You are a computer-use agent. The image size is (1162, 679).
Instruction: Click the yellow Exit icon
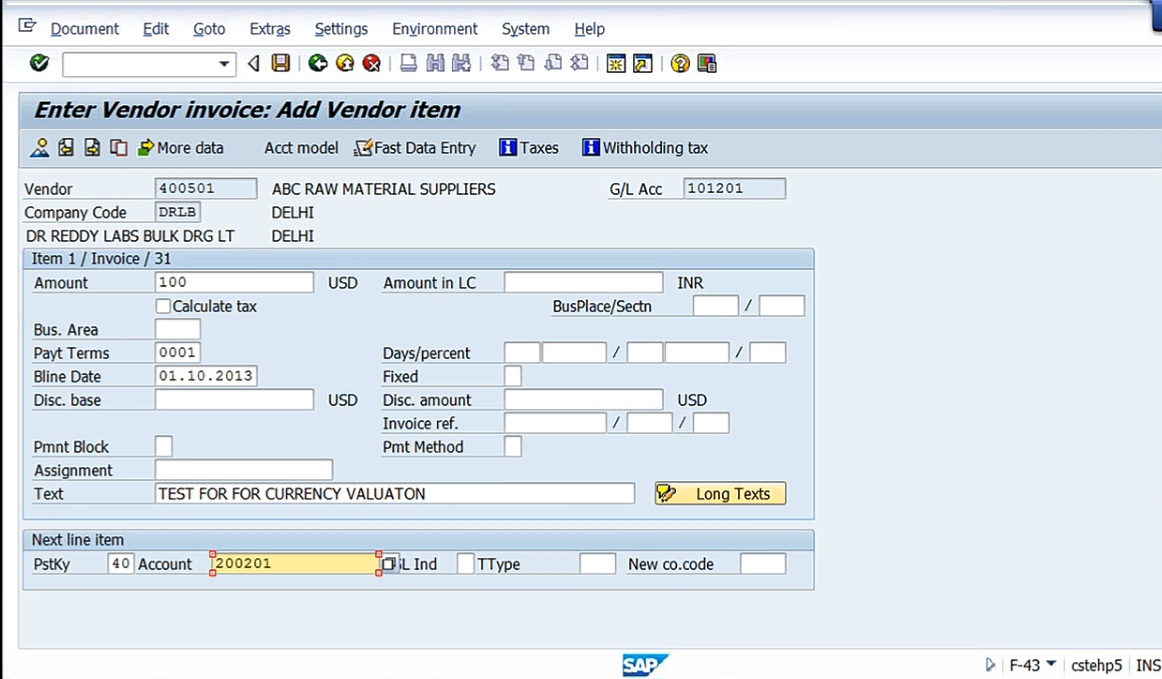(345, 63)
